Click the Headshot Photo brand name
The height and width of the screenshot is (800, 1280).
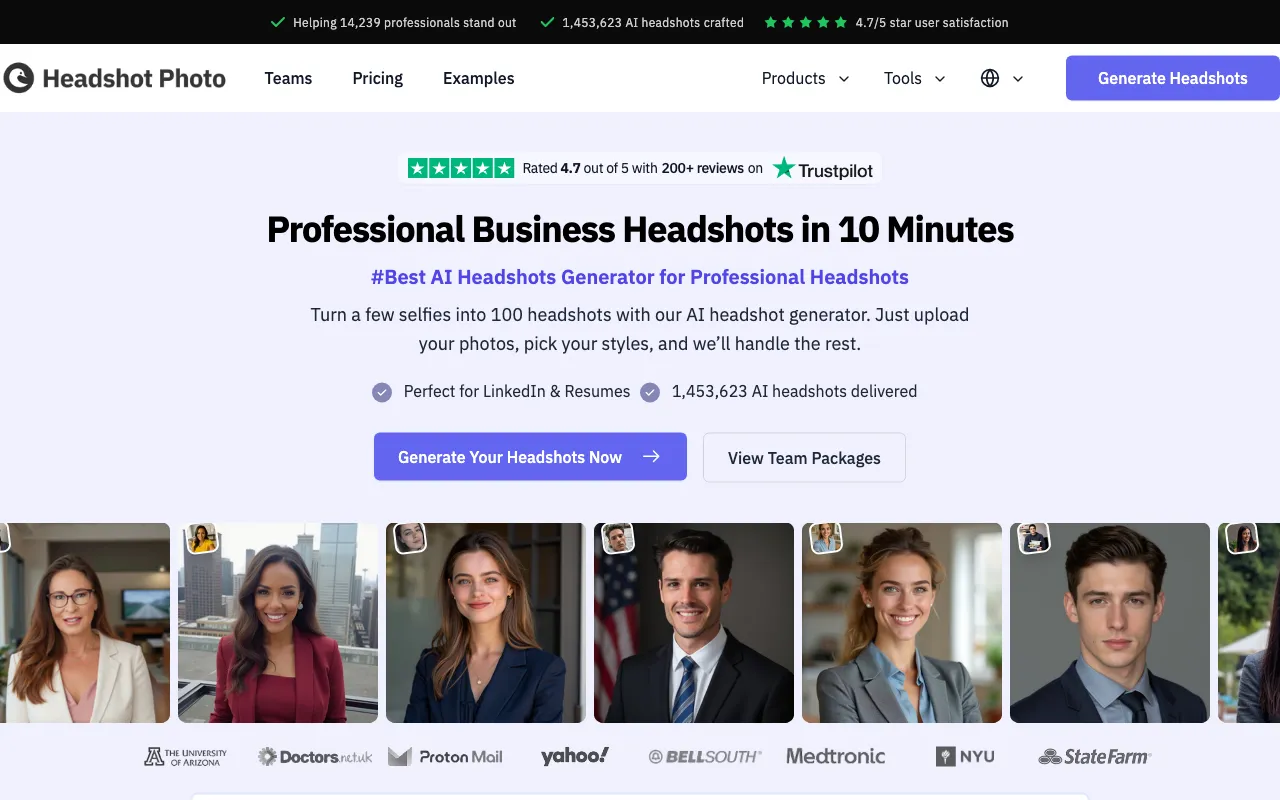pos(134,78)
